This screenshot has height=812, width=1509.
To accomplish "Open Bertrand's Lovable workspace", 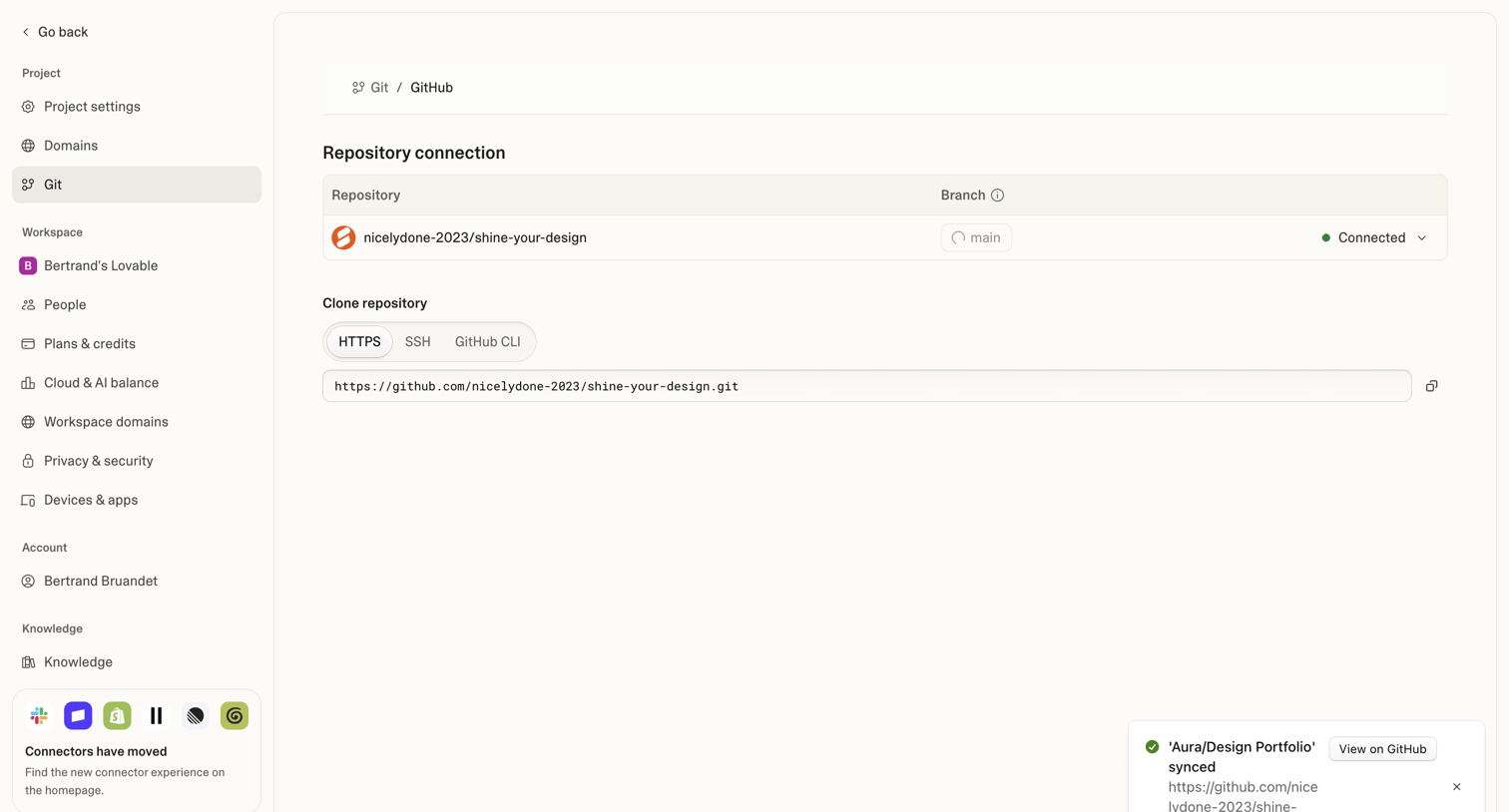I will click(137, 265).
